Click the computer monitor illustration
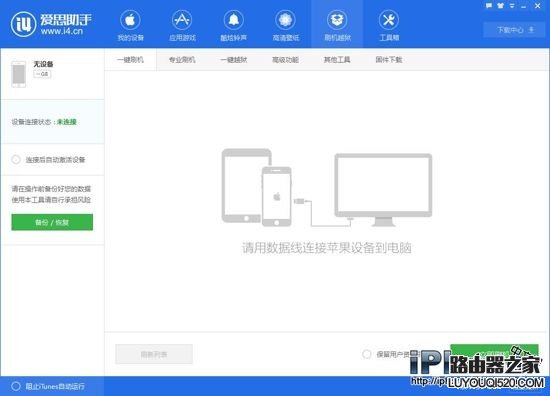This screenshot has width=550, height=396. tap(383, 189)
